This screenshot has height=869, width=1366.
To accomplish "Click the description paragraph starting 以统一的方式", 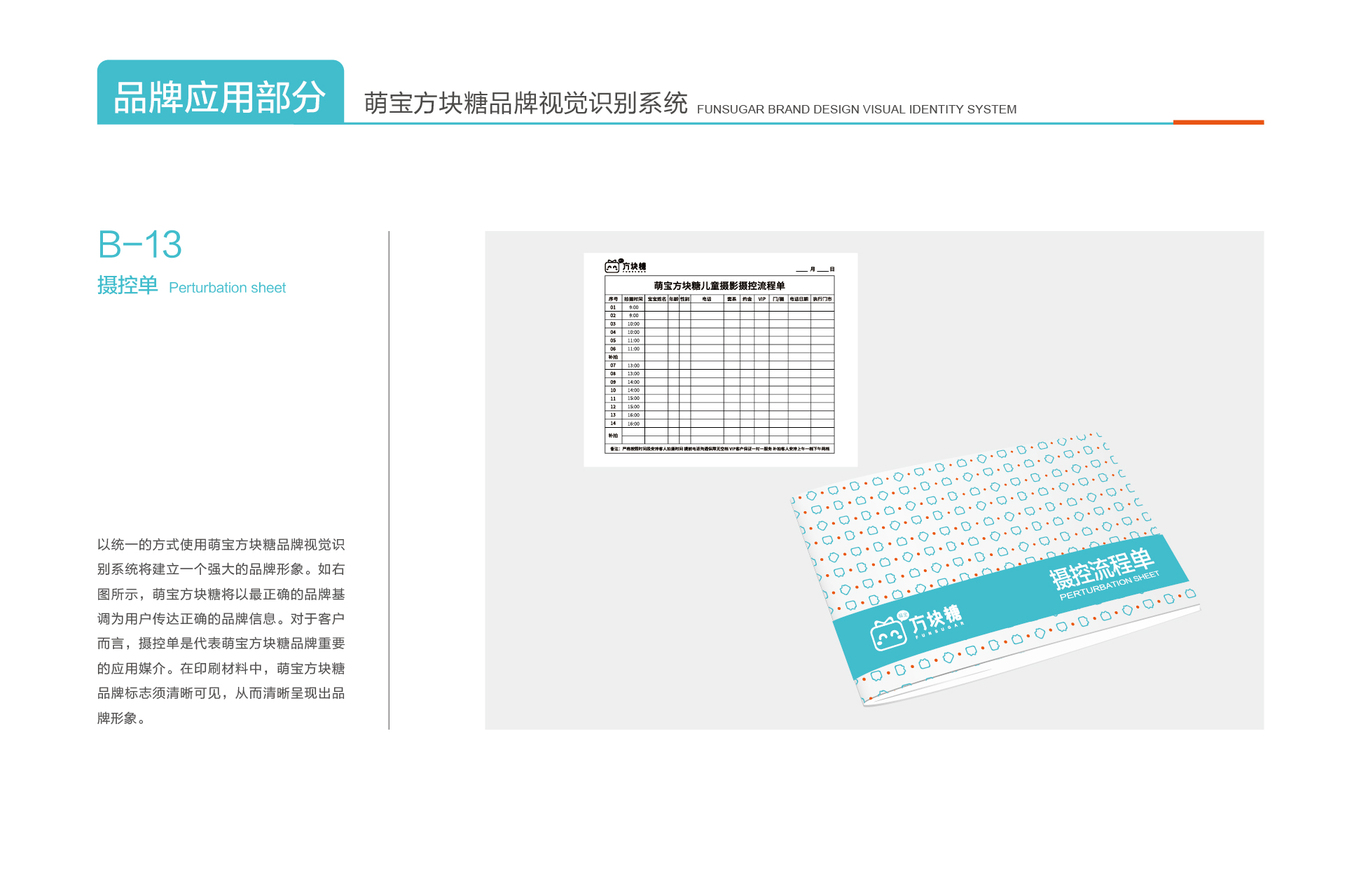I will [221, 631].
